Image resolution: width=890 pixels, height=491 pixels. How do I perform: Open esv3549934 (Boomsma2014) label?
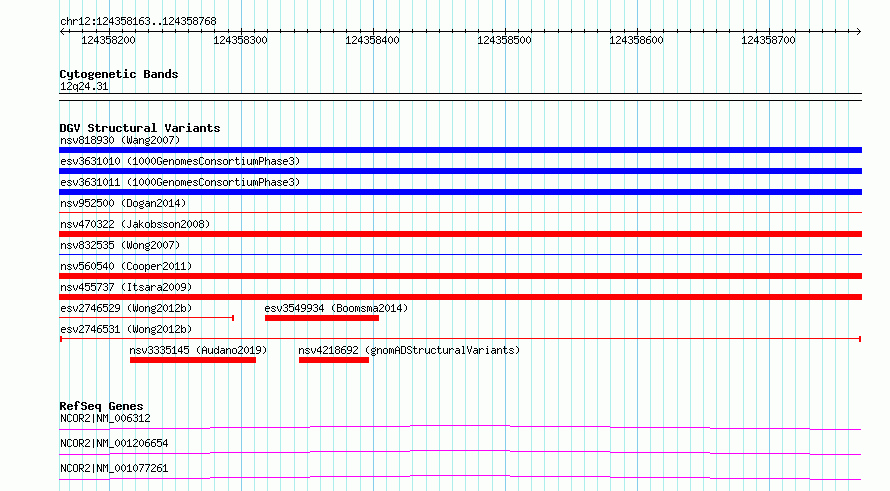pos(336,308)
